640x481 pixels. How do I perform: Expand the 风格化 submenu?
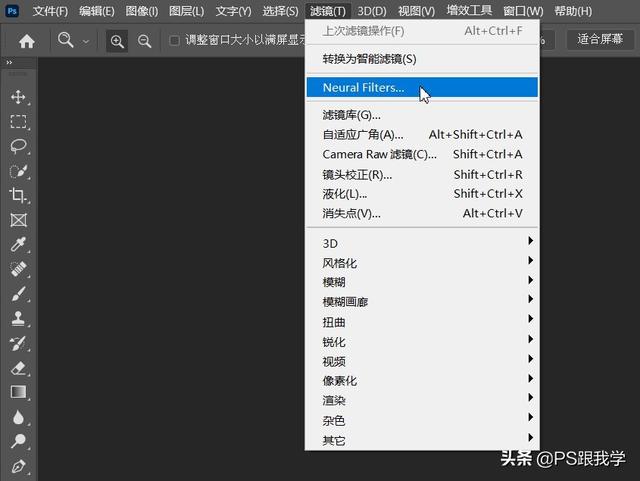point(422,263)
